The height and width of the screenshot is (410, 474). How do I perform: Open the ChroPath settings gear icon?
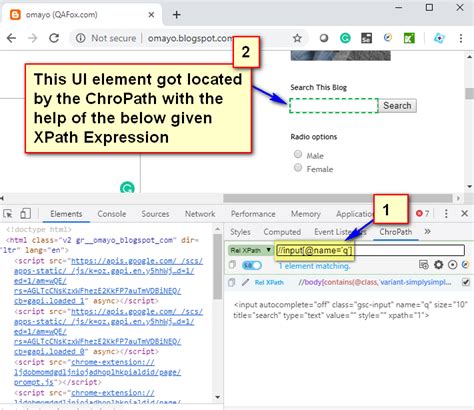coord(438,265)
